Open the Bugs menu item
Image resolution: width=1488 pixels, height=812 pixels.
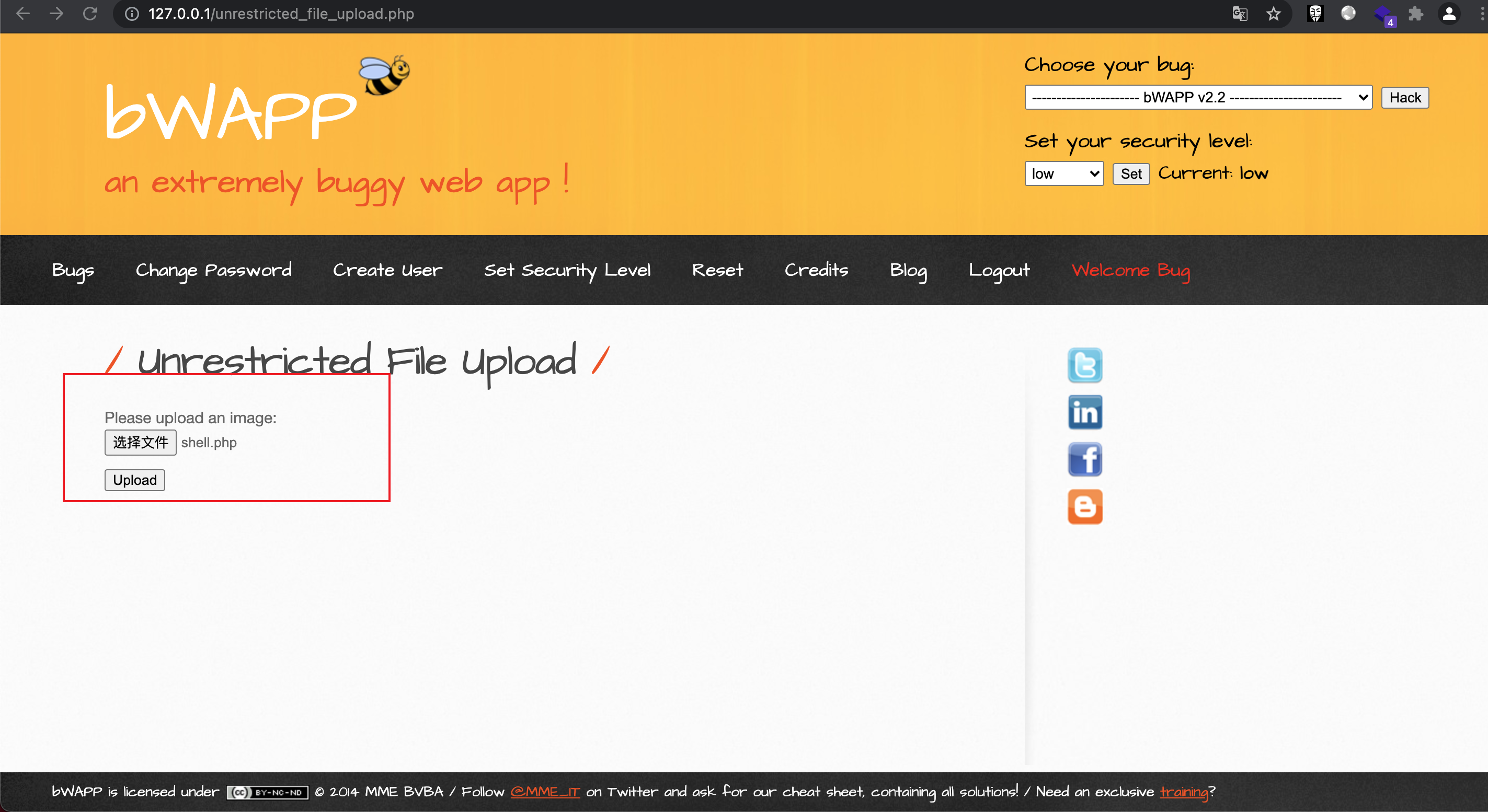coord(73,270)
